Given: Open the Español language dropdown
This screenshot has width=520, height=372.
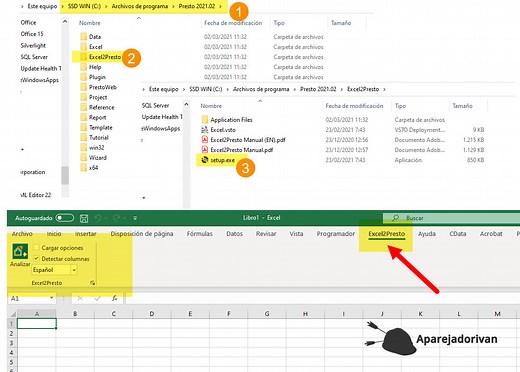Looking at the screenshot, I should pyautogui.click(x=74, y=270).
